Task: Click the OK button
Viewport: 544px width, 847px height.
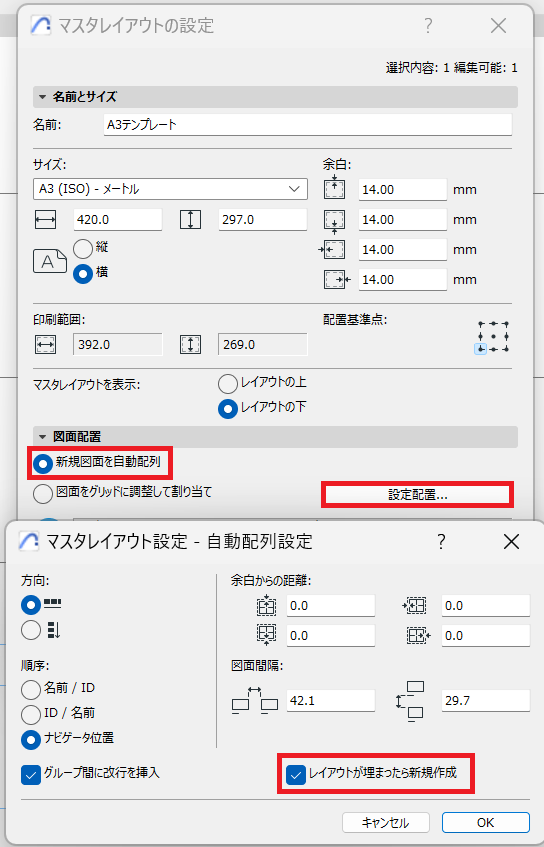Action: (486, 822)
